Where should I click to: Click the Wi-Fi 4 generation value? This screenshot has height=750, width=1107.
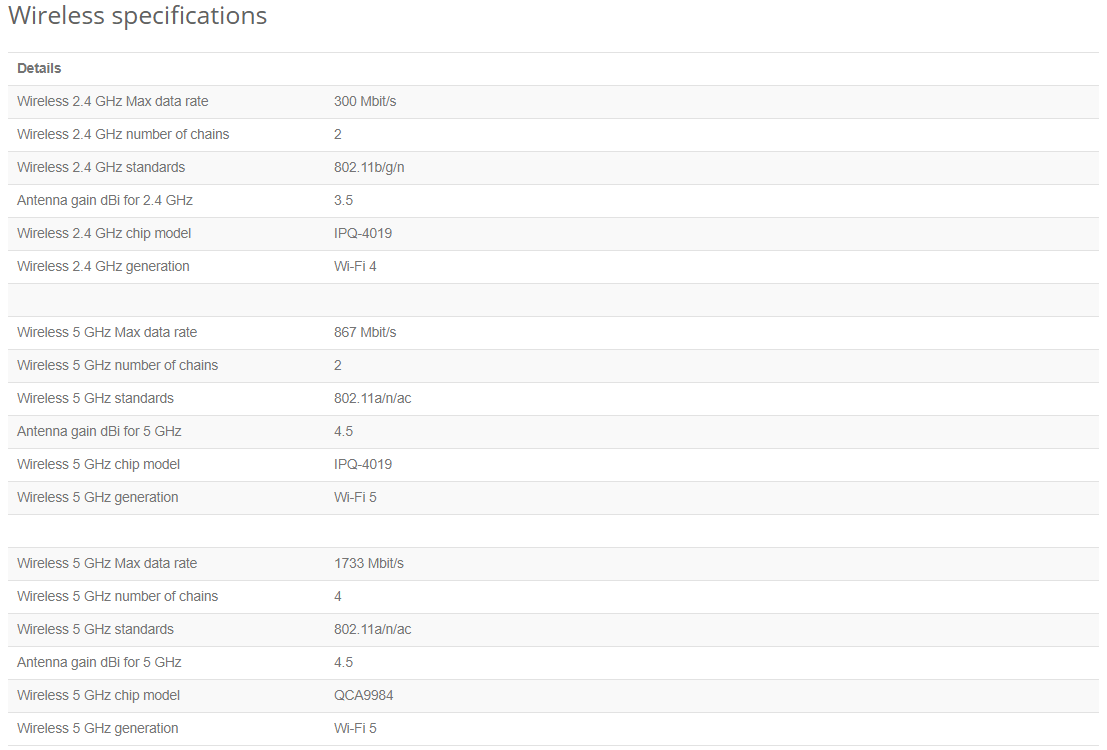pyautogui.click(x=355, y=266)
